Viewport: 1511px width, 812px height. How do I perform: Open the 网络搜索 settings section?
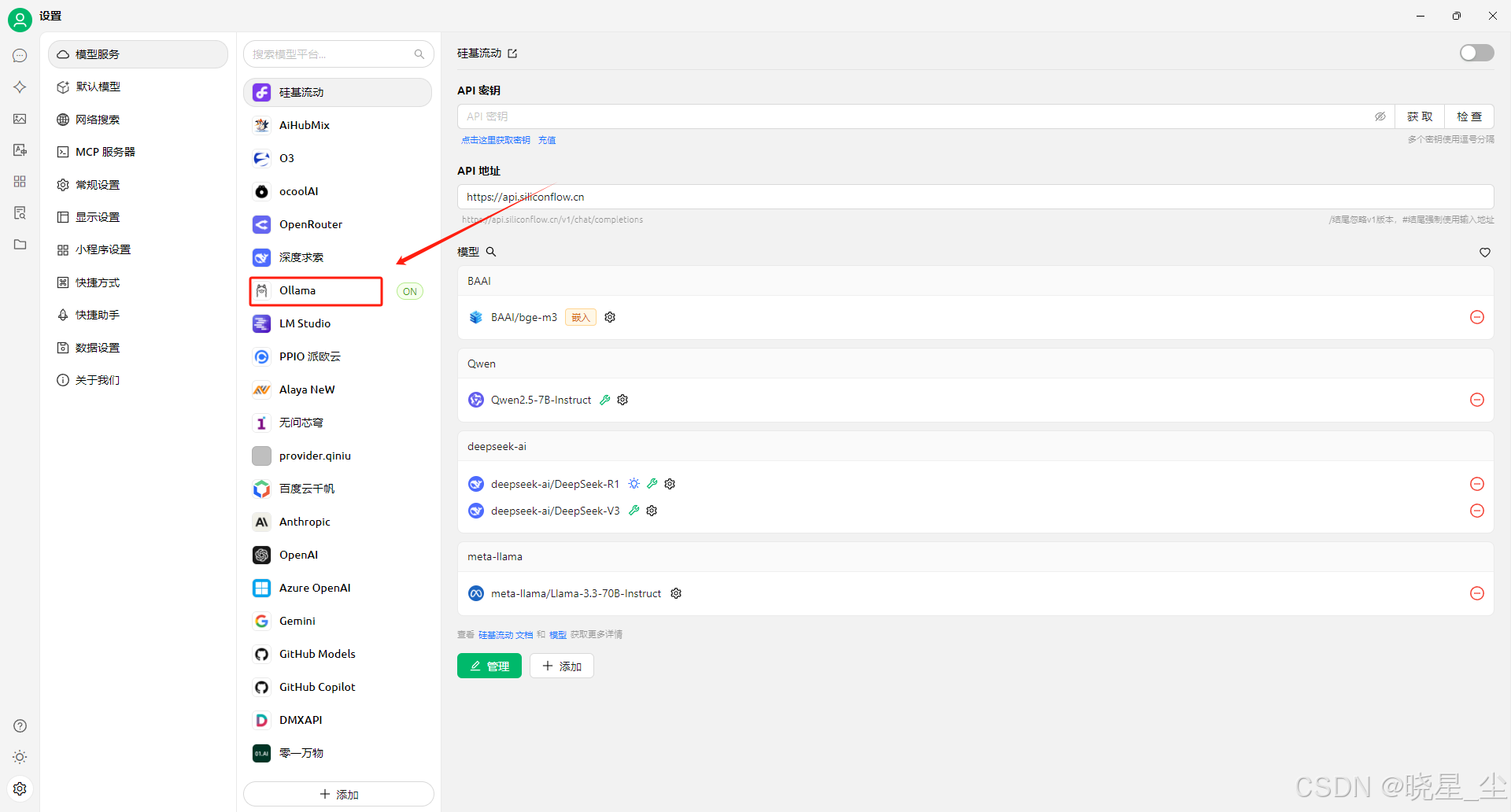tap(138, 120)
